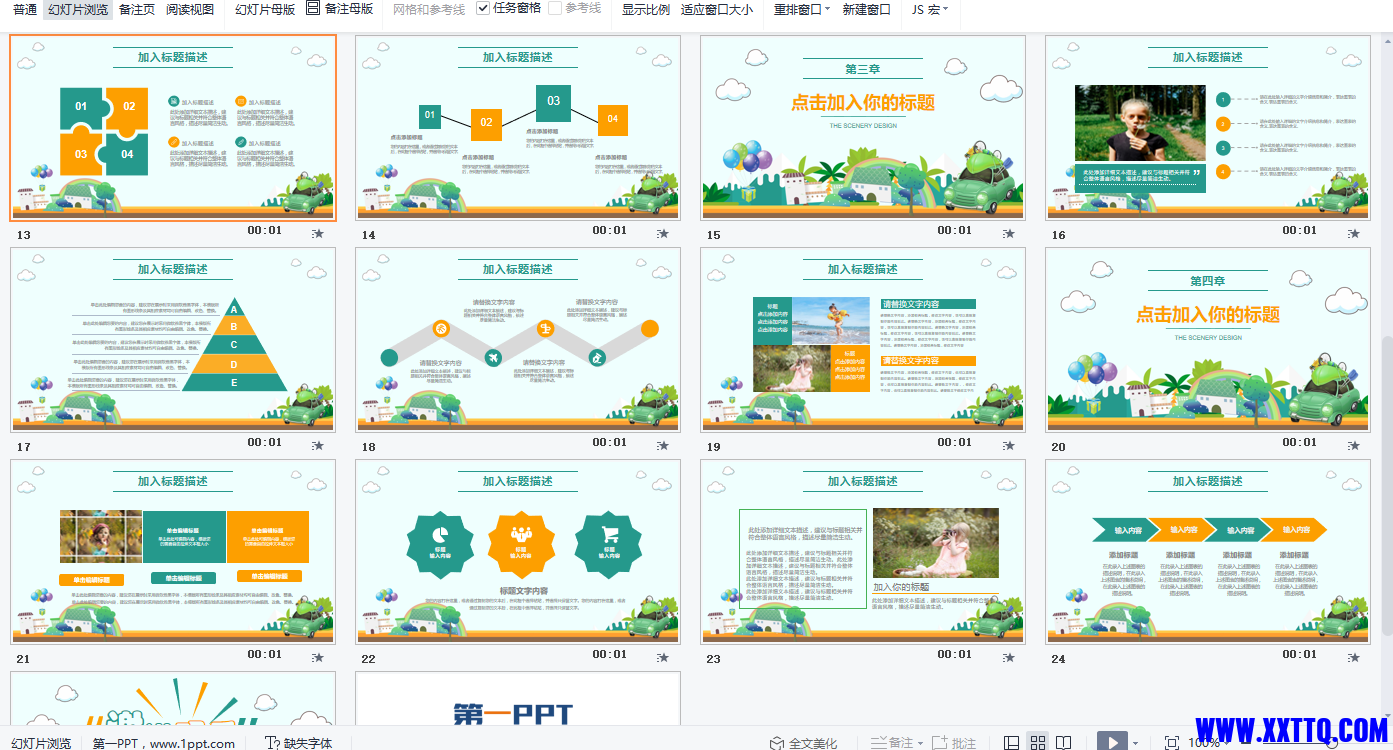Click the zoom slider handle in status bar

coord(1331,743)
